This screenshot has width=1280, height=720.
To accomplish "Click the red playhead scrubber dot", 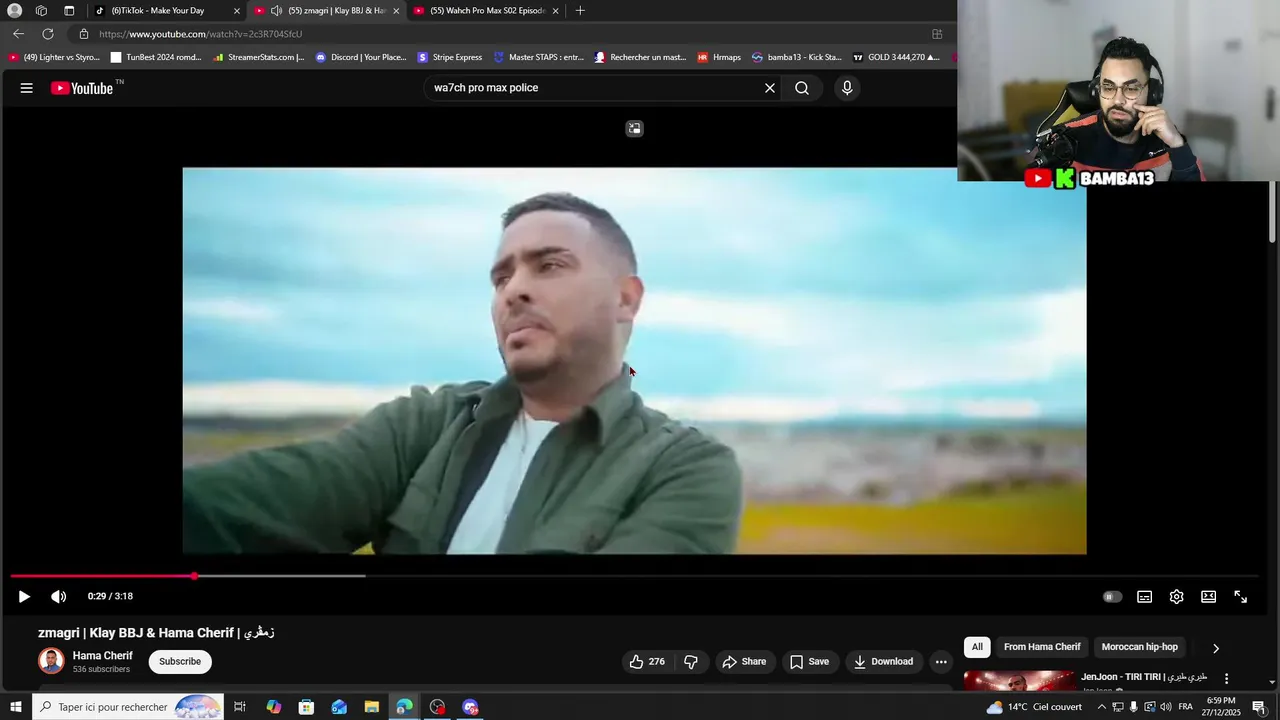I will [194, 576].
